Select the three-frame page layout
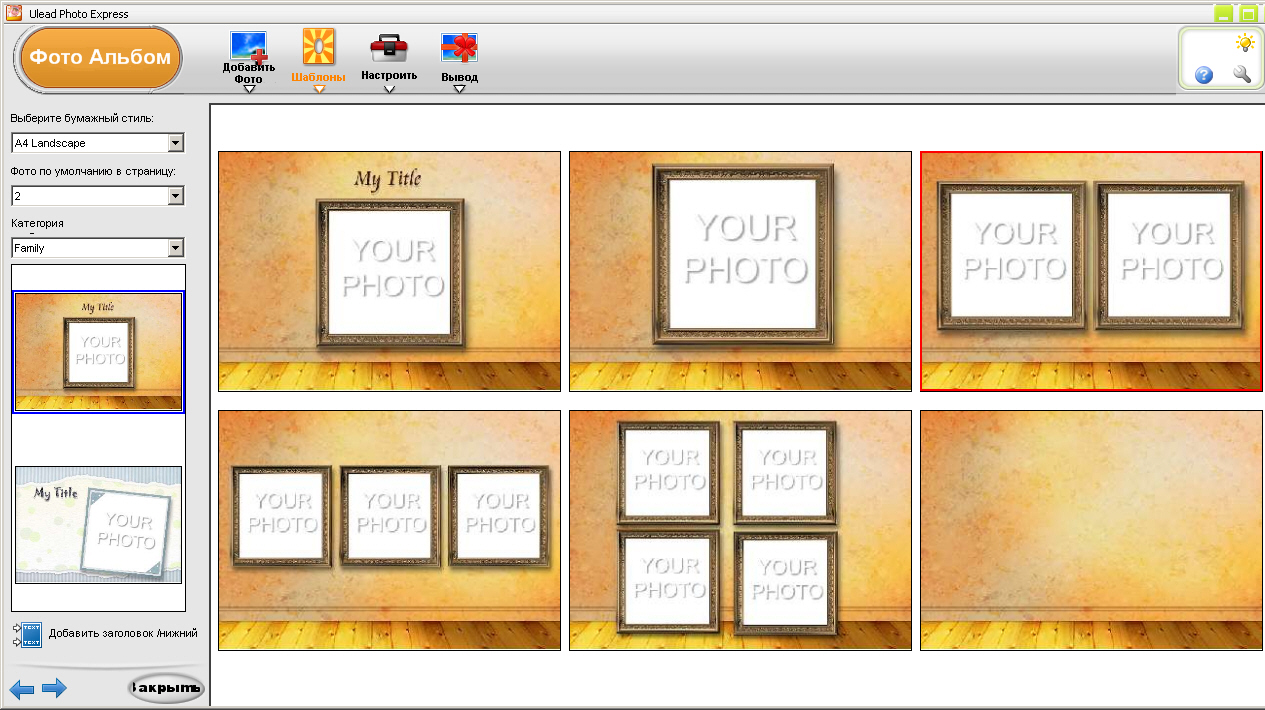The image size is (1265, 710). pos(389,530)
